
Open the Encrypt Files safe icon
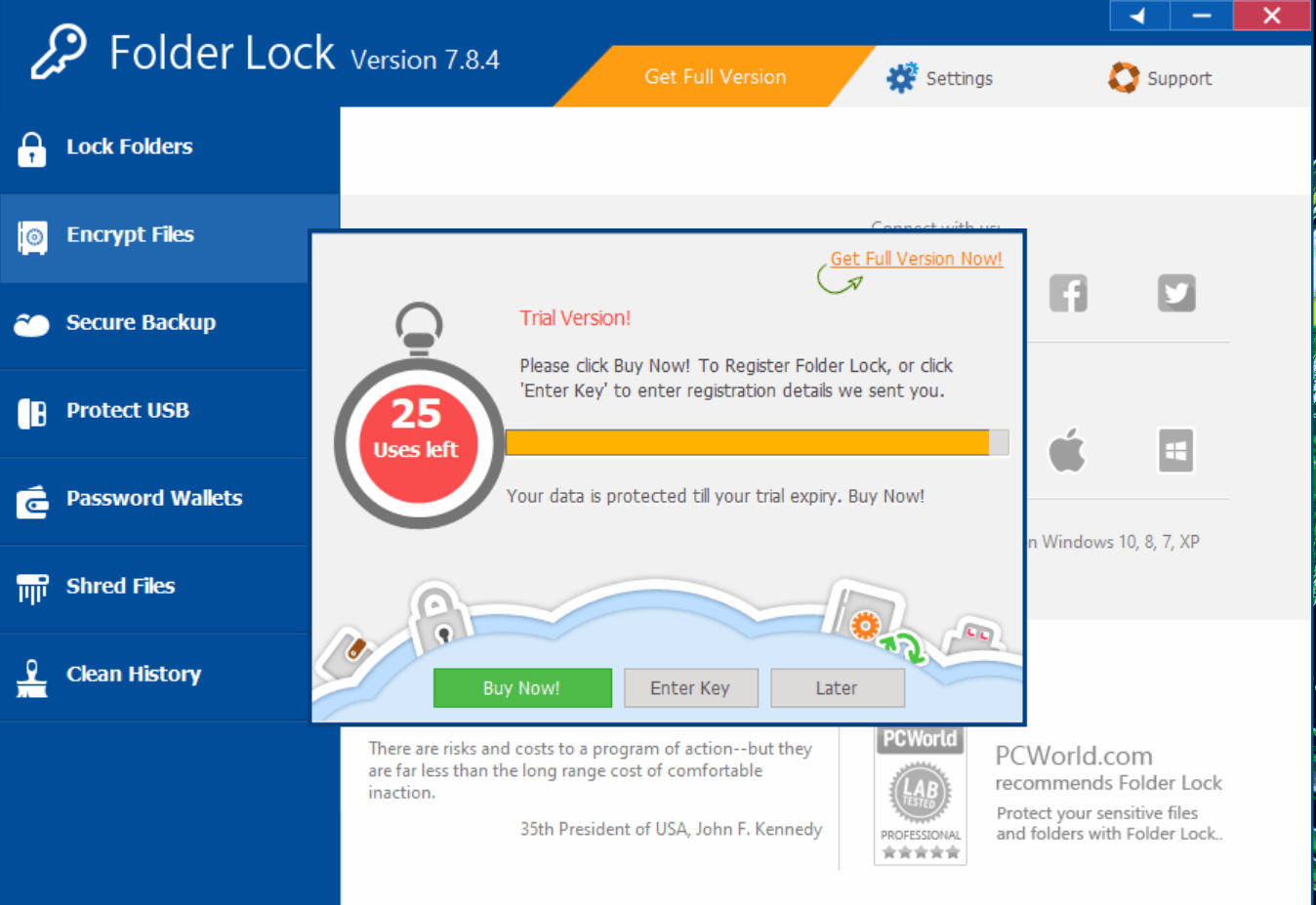click(32, 236)
